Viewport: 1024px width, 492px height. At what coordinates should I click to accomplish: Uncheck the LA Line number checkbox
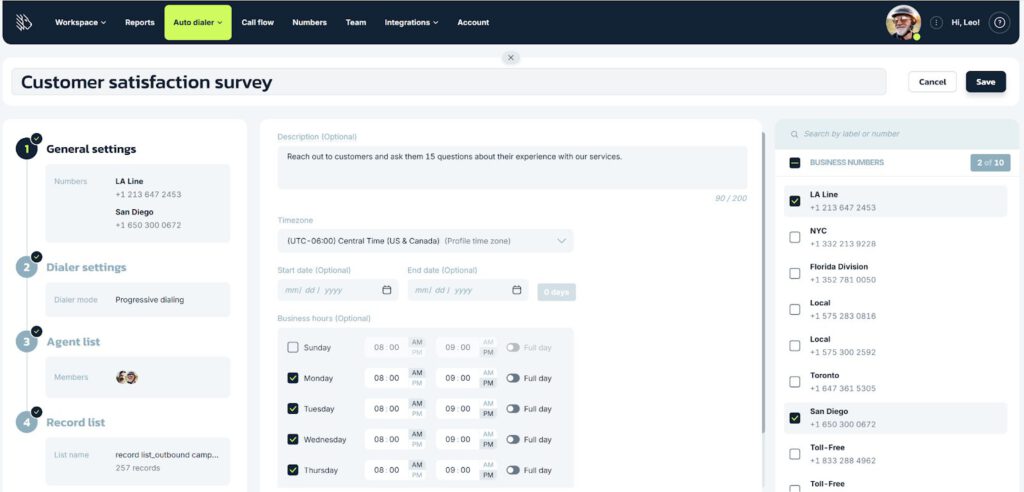tap(795, 201)
